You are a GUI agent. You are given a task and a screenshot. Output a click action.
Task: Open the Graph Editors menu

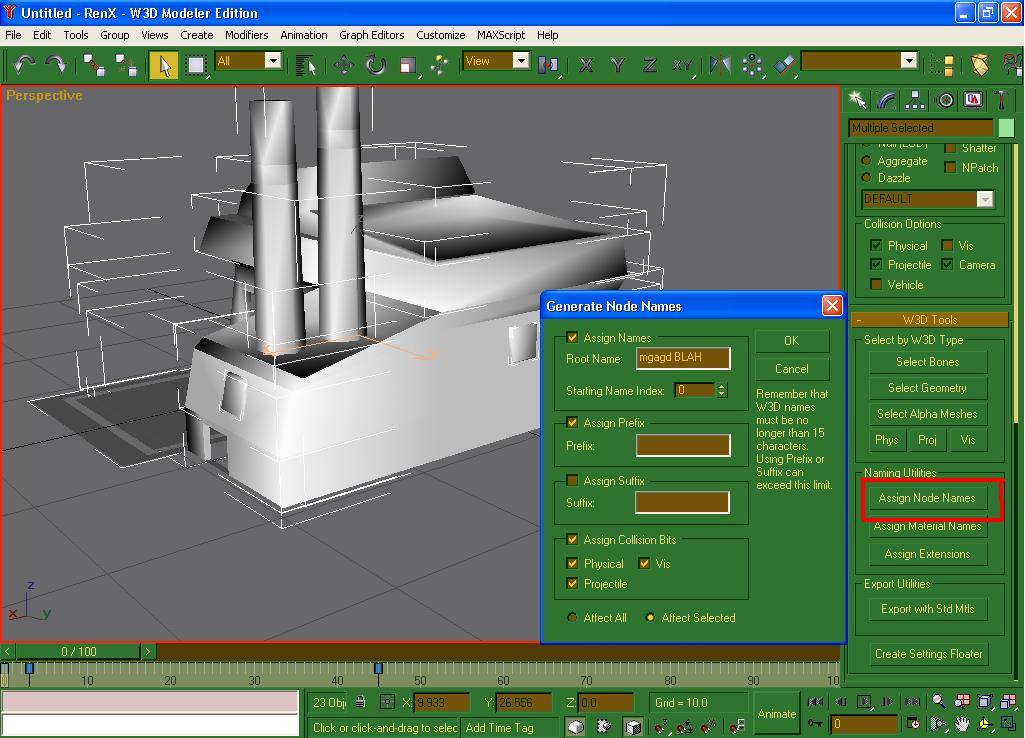coord(372,35)
